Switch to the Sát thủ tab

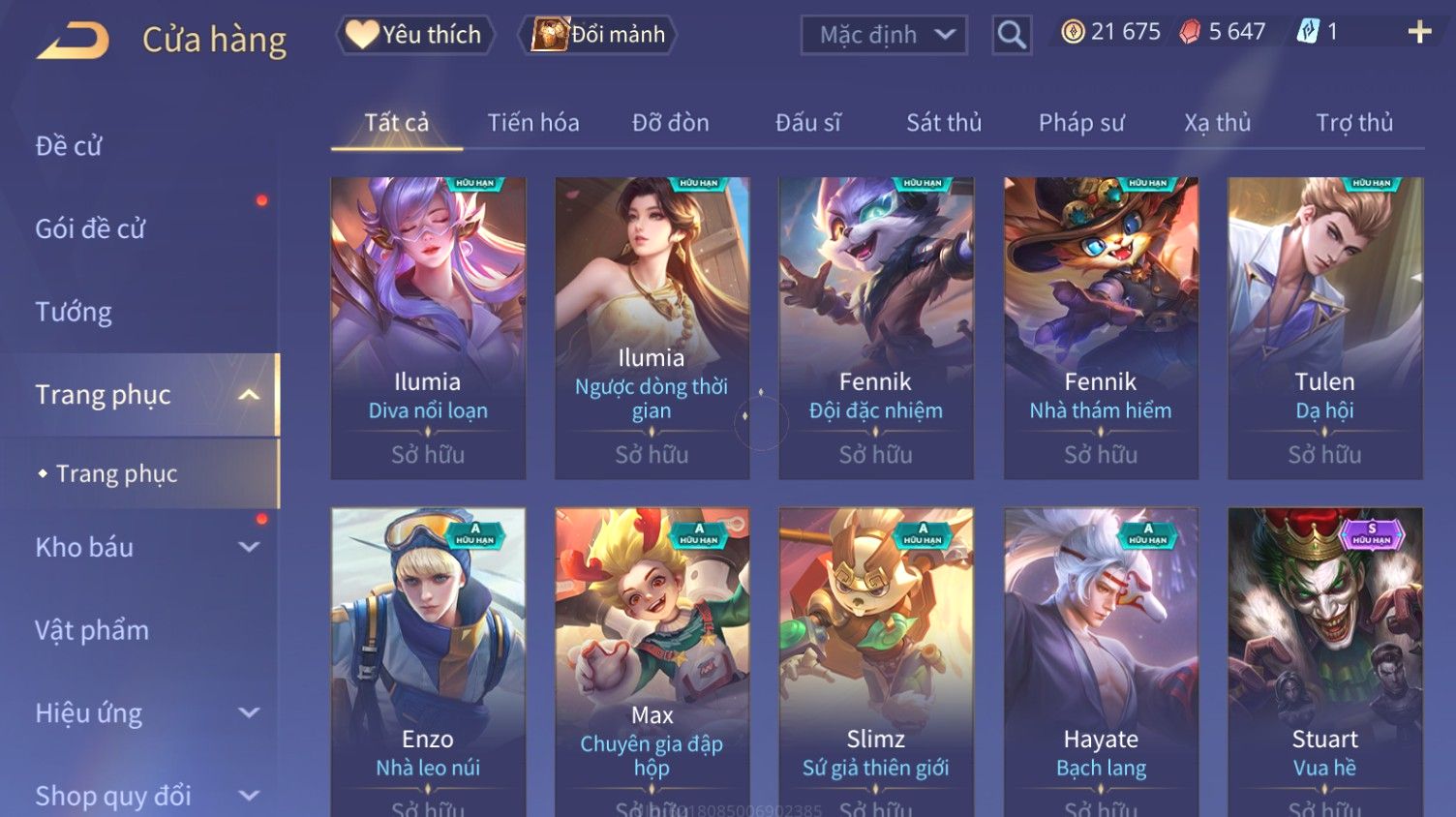click(x=944, y=123)
